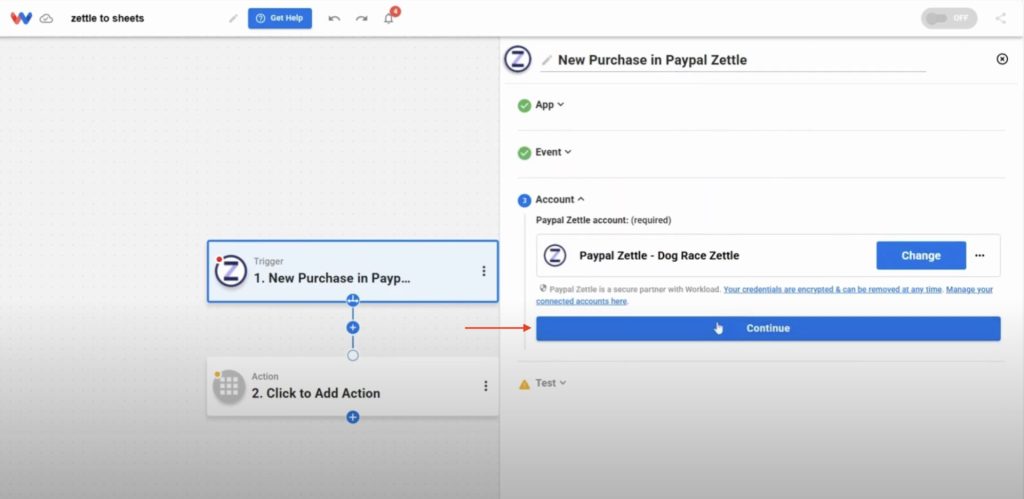Image resolution: width=1024 pixels, height=499 pixels.
Task: Open the notifications bell
Action: 389,18
